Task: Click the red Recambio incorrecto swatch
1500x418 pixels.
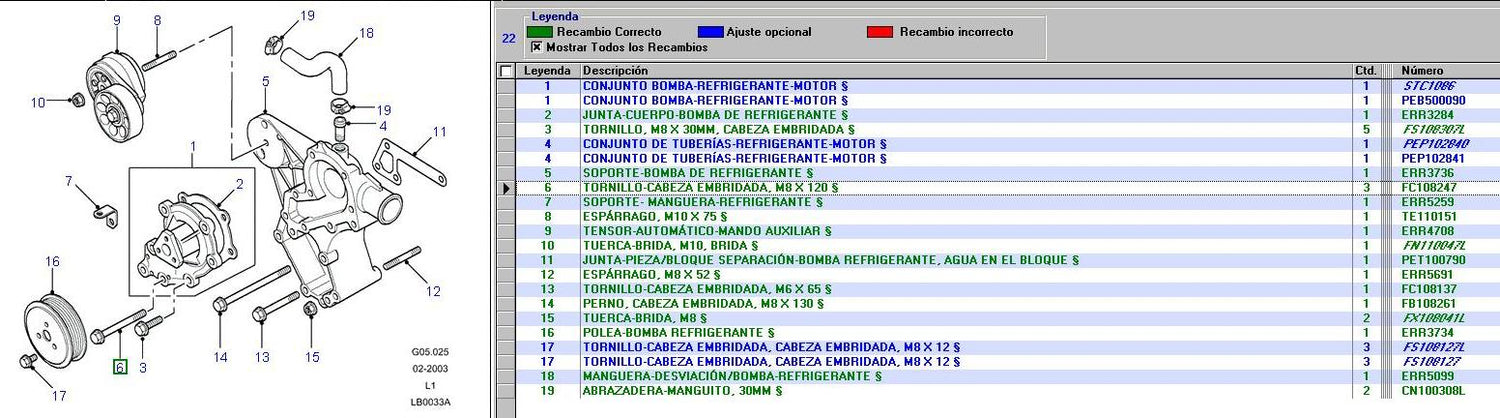Action: click(x=880, y=32)
